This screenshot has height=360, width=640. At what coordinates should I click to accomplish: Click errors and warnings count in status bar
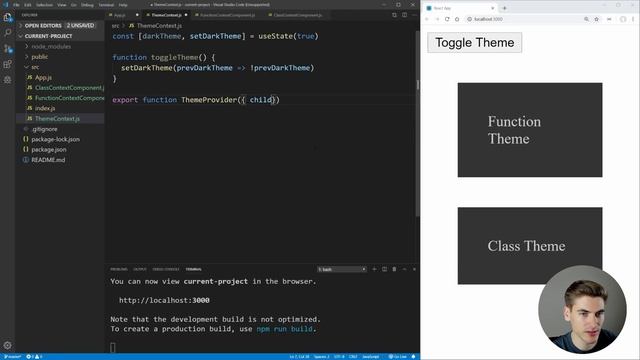(34, 357)
